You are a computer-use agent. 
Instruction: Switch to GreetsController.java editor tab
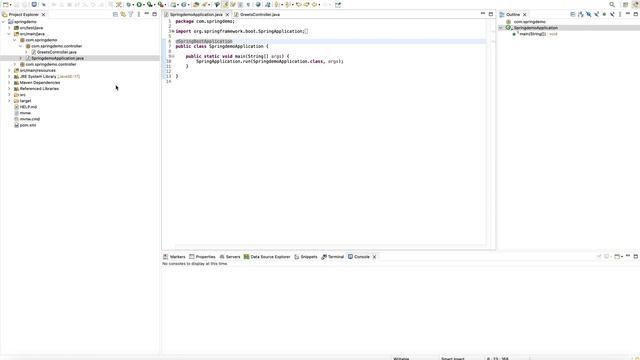[x=260, y=14]
